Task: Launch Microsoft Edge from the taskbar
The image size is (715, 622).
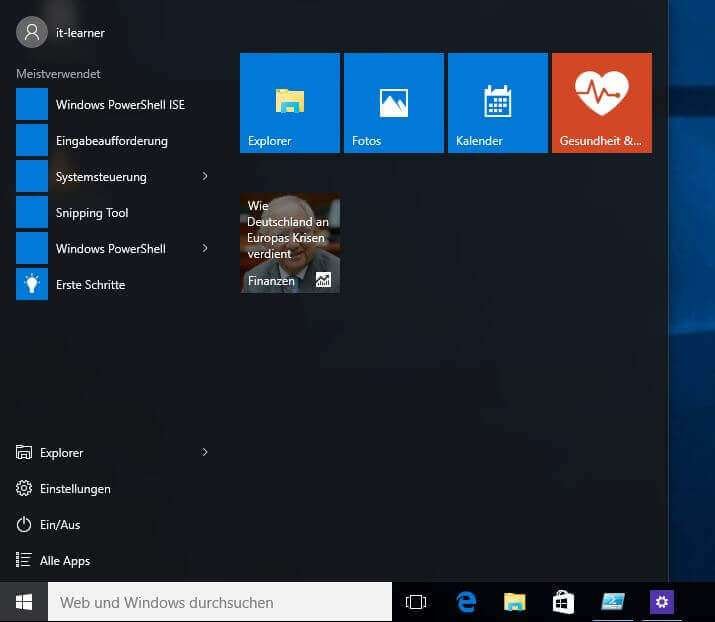Action: coord(466,602)
